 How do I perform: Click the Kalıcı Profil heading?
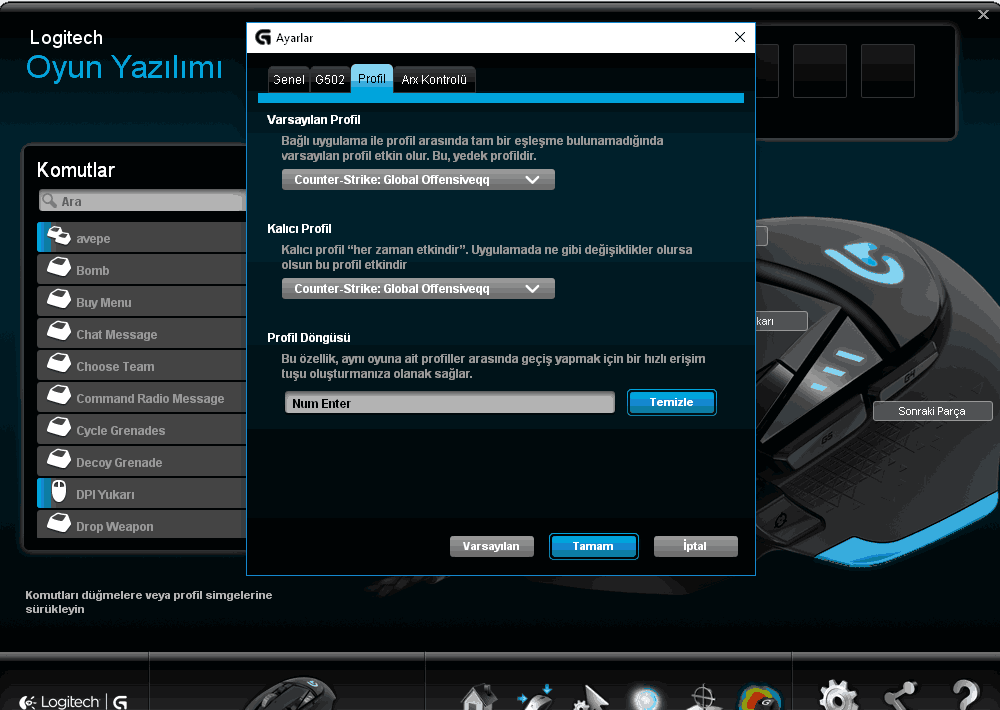(x=299, y=228)
